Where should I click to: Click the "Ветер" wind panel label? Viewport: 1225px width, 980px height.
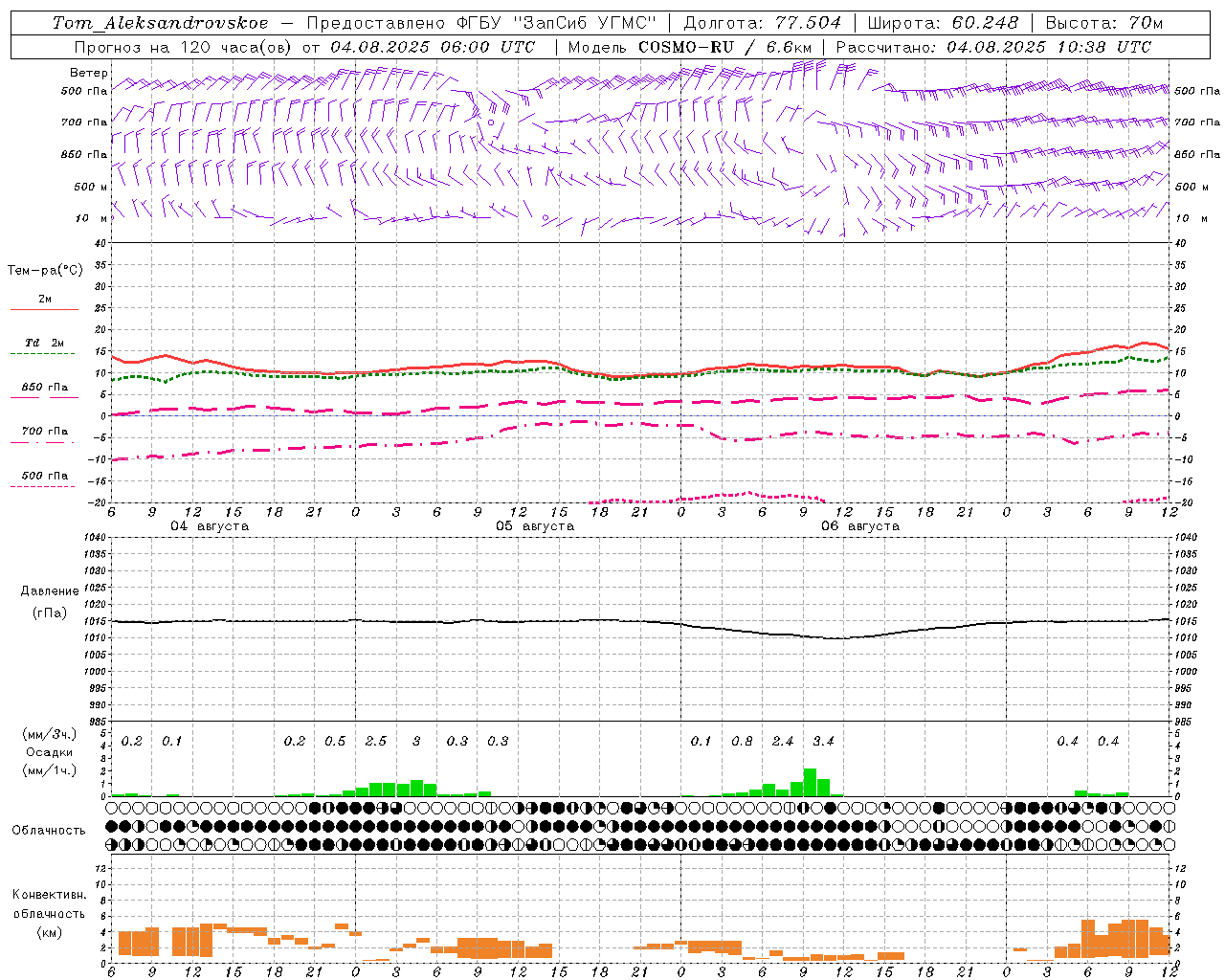pyautogui.click(x=88, y=73)
